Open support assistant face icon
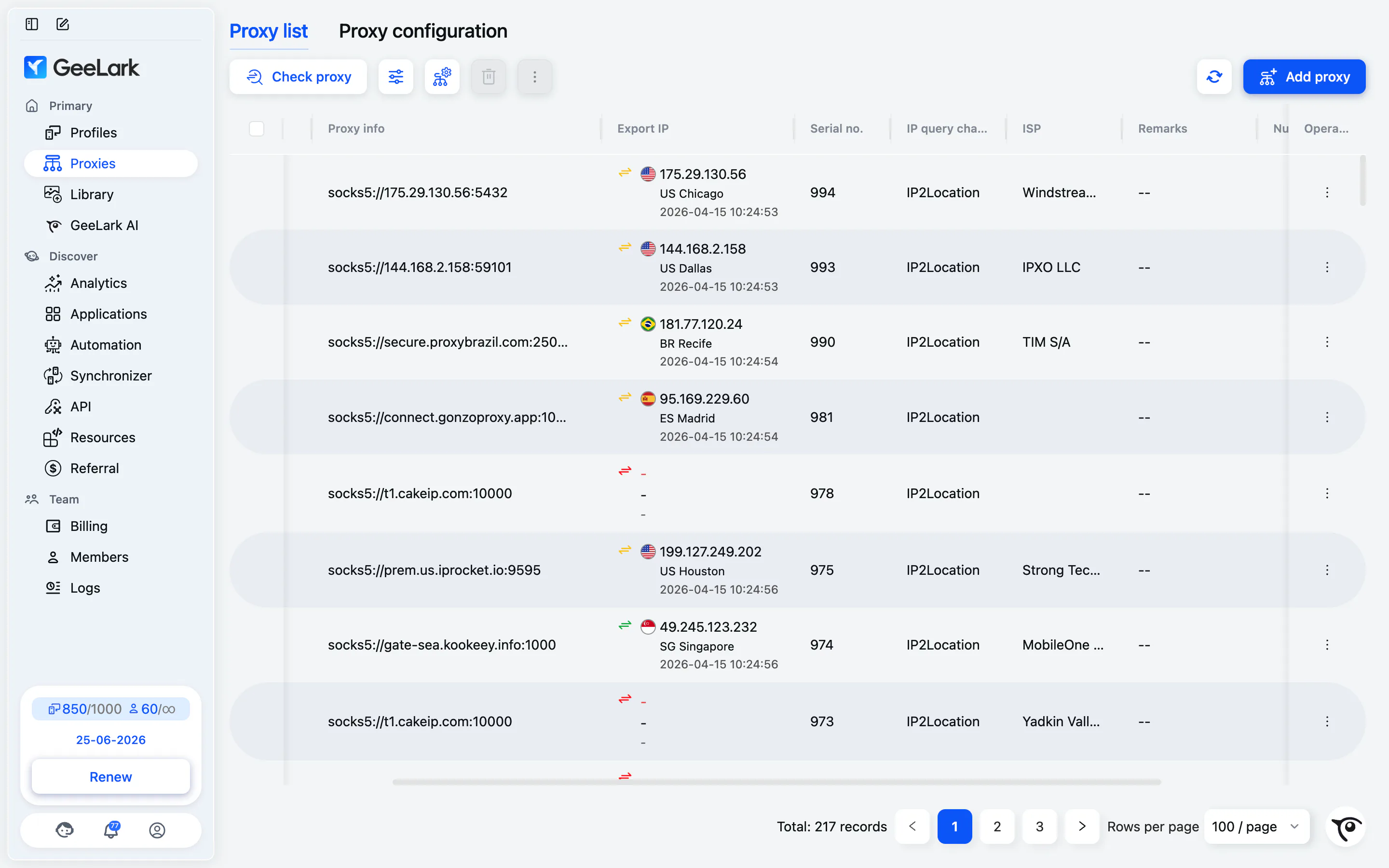Viewport: 1389px width, 868px height. [64, 829]
